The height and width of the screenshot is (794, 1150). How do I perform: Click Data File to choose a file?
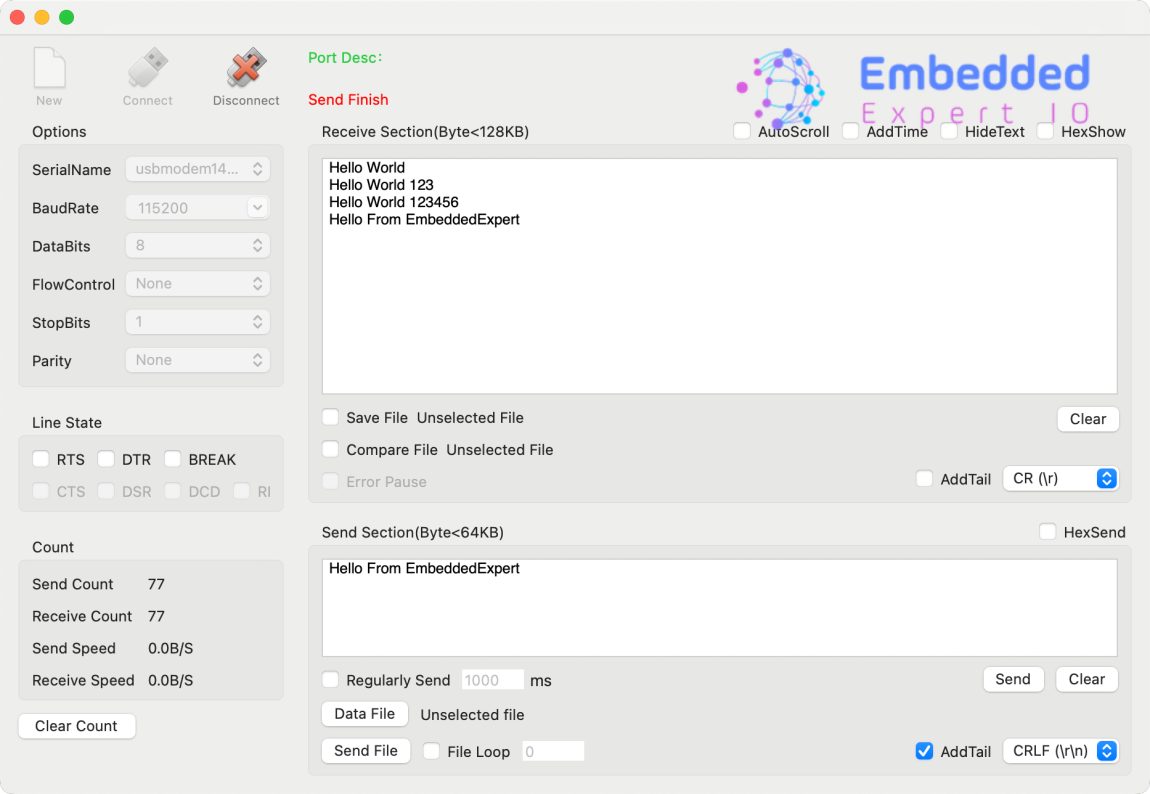(364, 713)
